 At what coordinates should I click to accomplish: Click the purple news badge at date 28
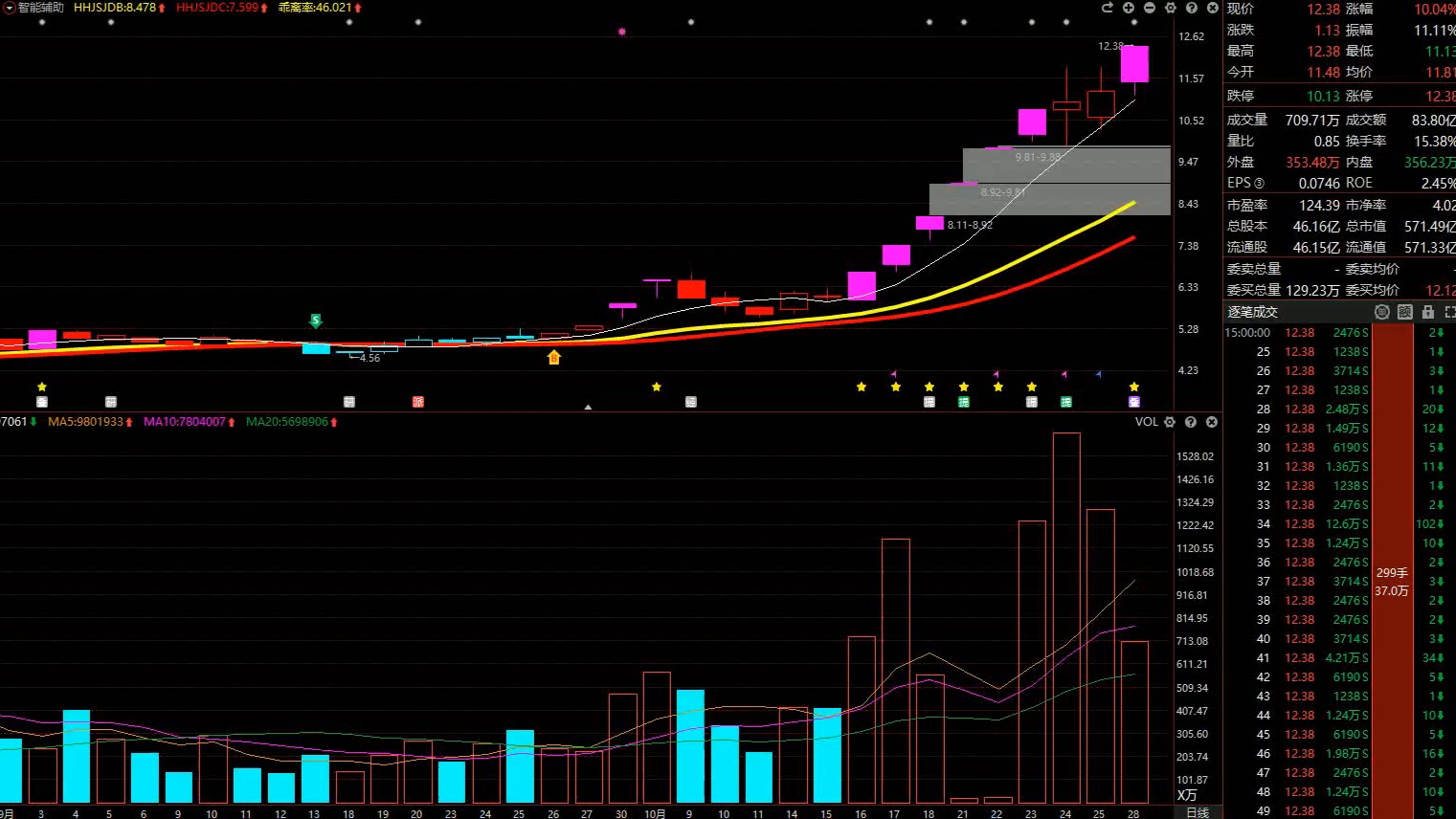pos(1134,402)
